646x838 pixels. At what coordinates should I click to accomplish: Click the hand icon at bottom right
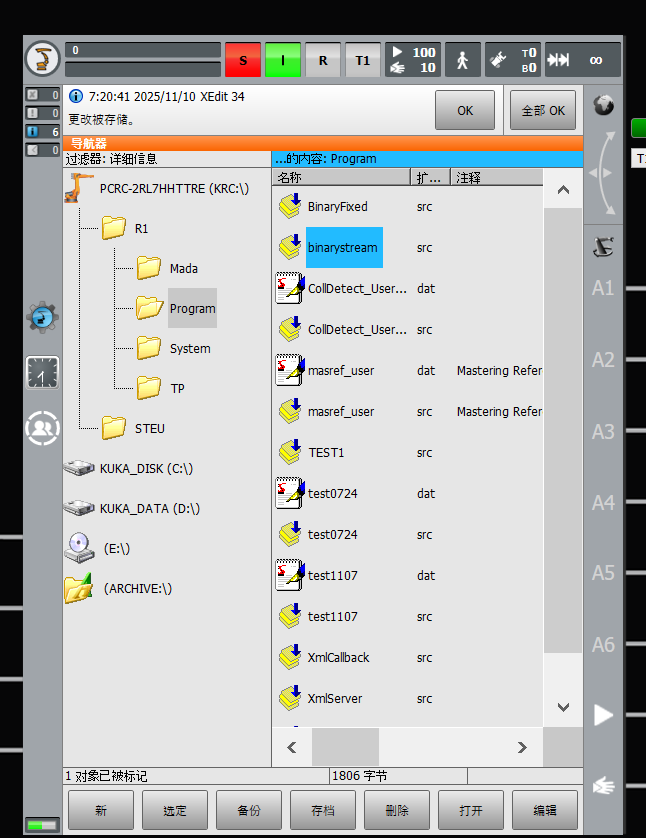603,786
